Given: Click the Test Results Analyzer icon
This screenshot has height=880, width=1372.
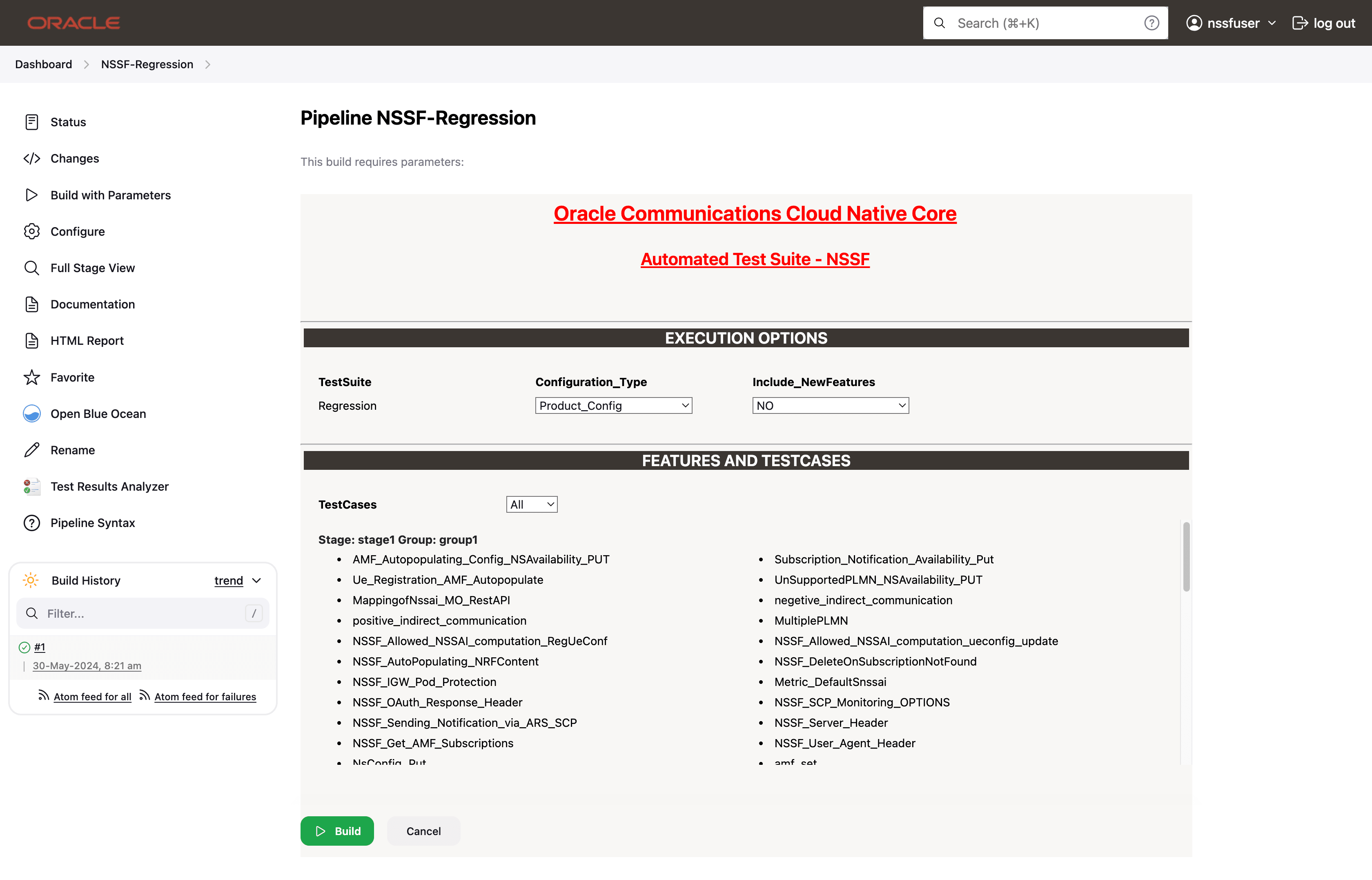Looking at the screenshot, I should click(x=31, y=487).
